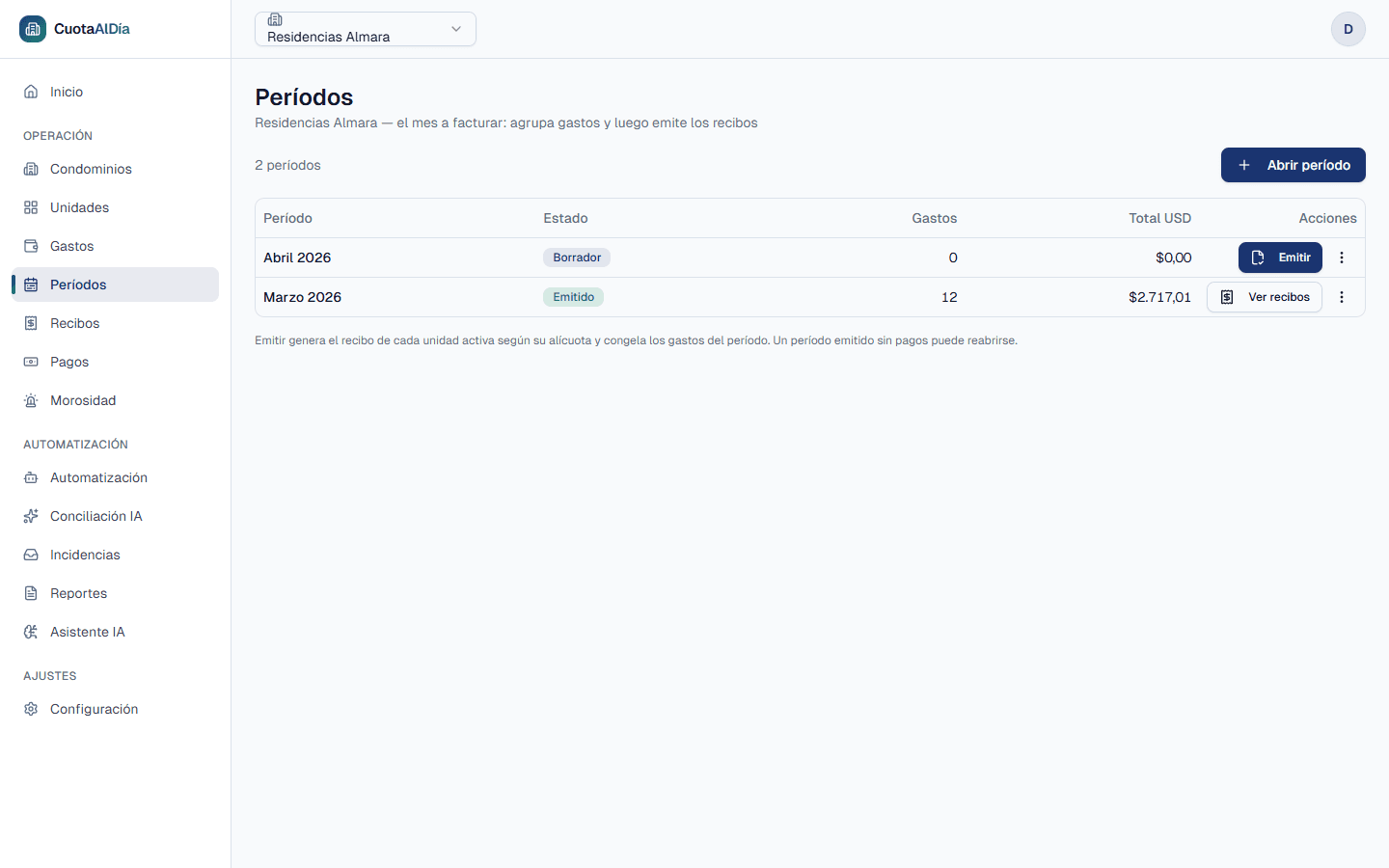Click the Emitido status badge
This screenshot has width=1389, height=868.
573,297
